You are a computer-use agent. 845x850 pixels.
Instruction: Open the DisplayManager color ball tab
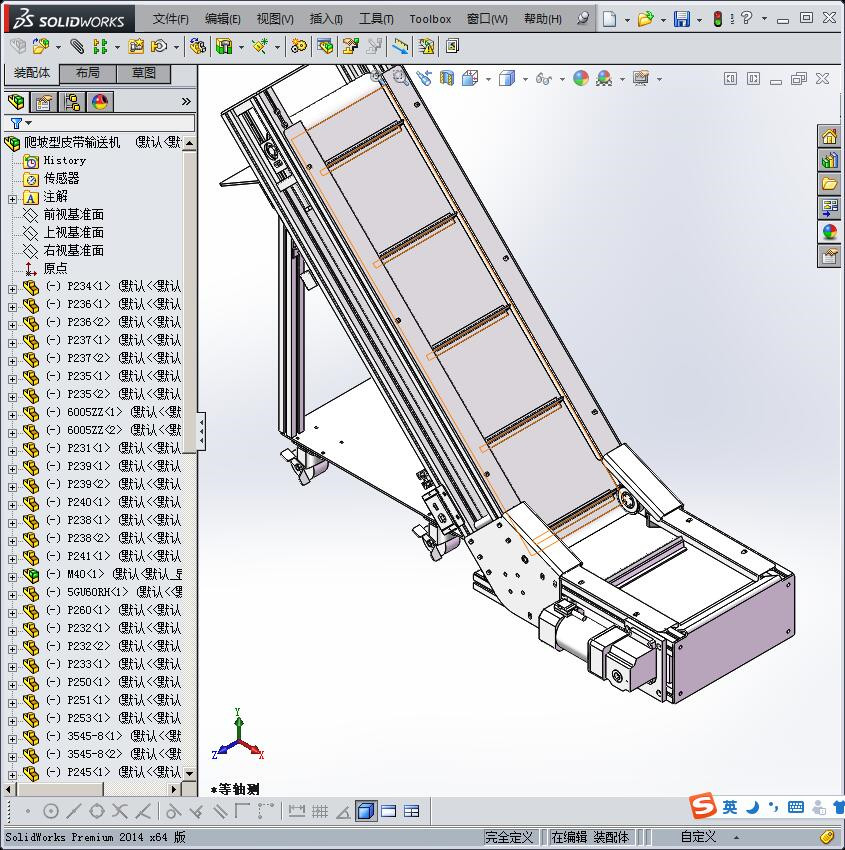pyautogui.click(x=100, y=101)
